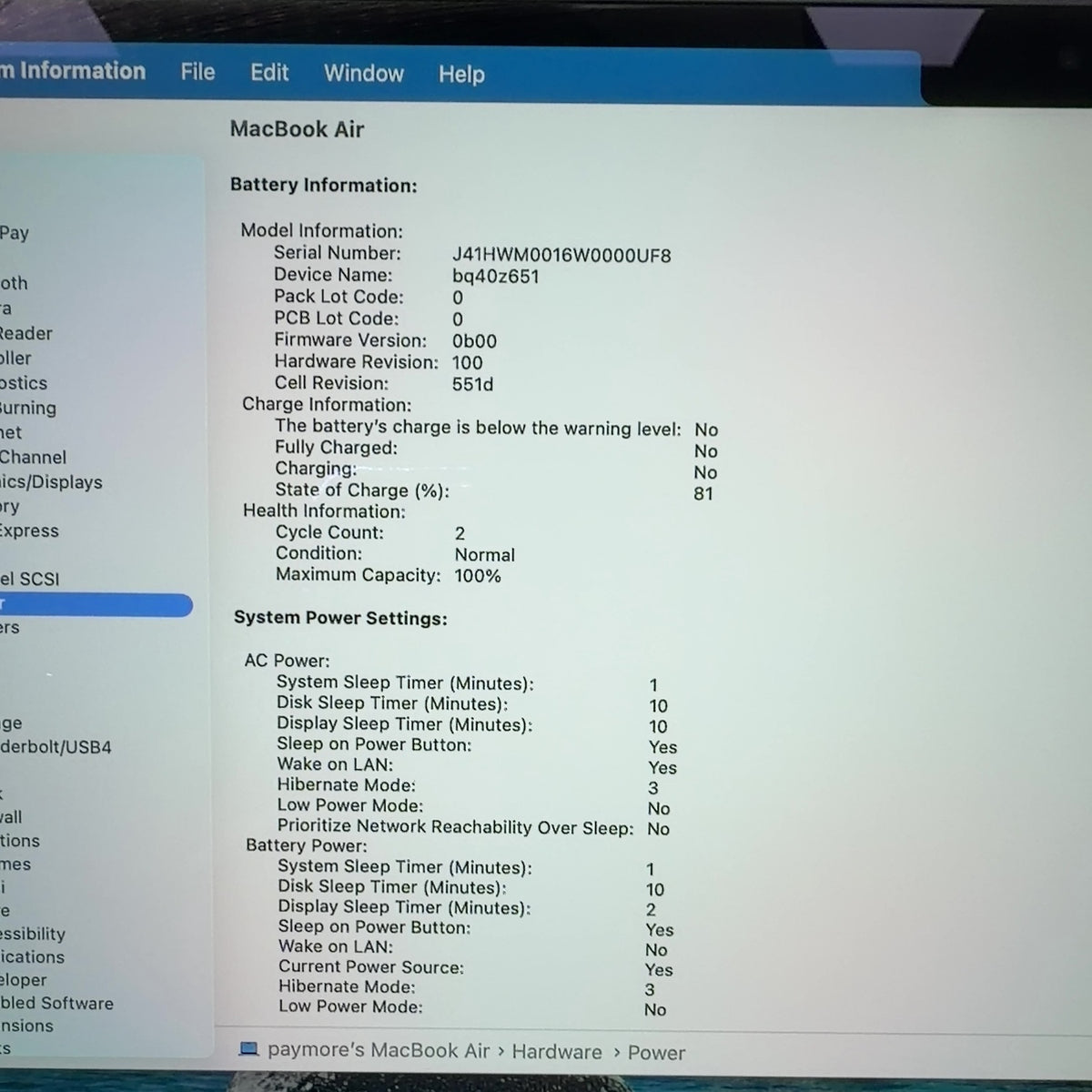The image size is (1092, 1092).
Task: Click AC Power Disk Sleep Timer label
Action: coord(392,703)
